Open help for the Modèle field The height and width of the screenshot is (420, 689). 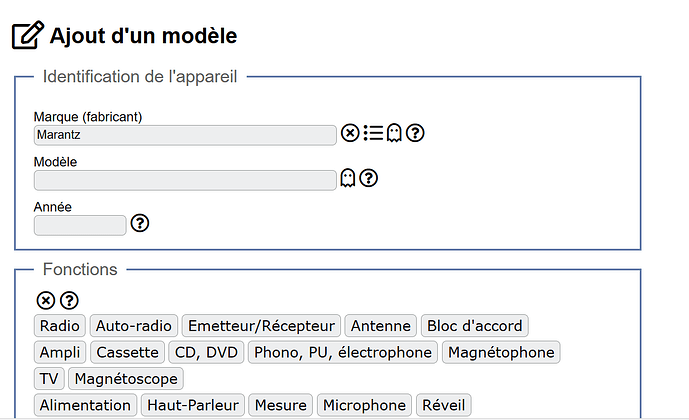368,178
